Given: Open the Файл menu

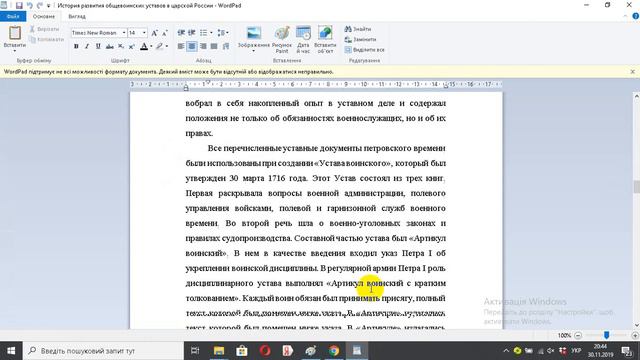Looking at the screenshot, I should [13, 16].
